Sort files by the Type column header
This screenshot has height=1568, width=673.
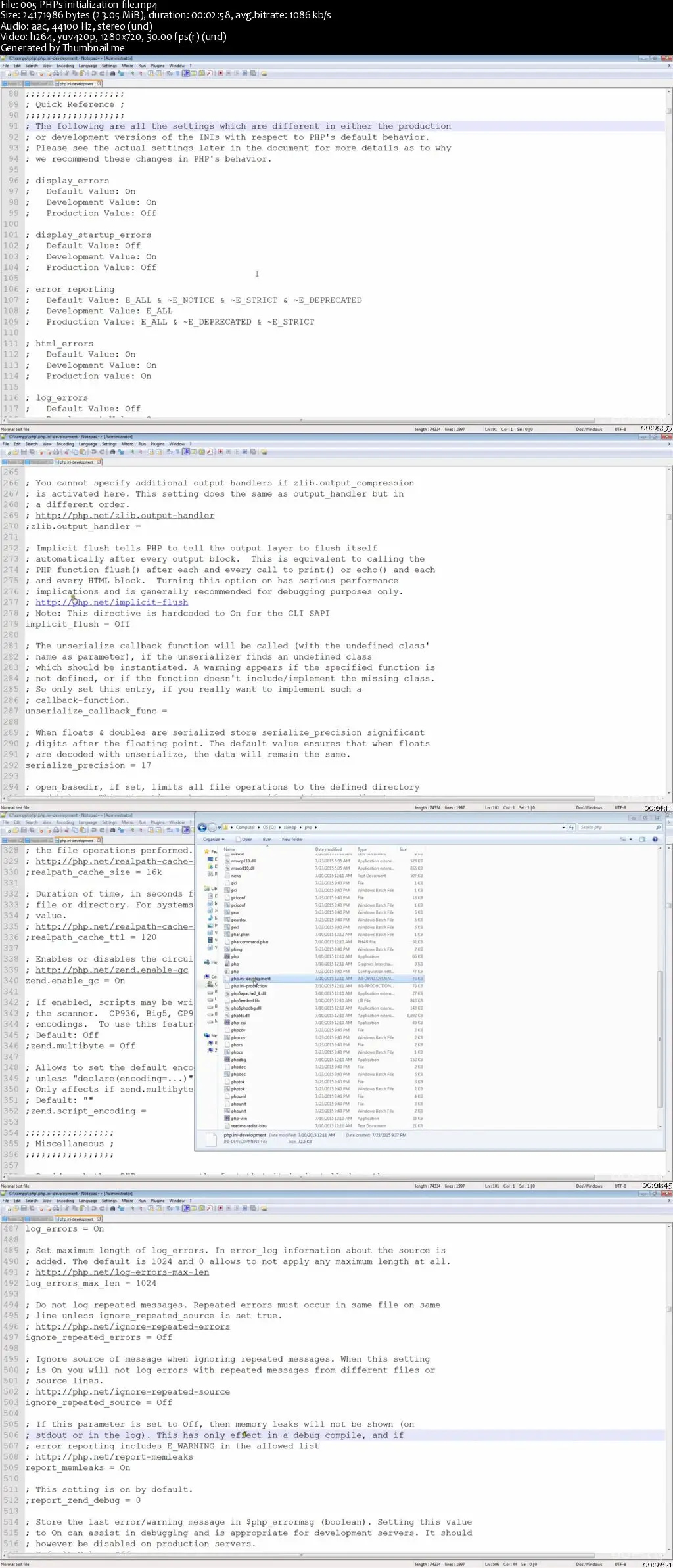pos(362,849)
